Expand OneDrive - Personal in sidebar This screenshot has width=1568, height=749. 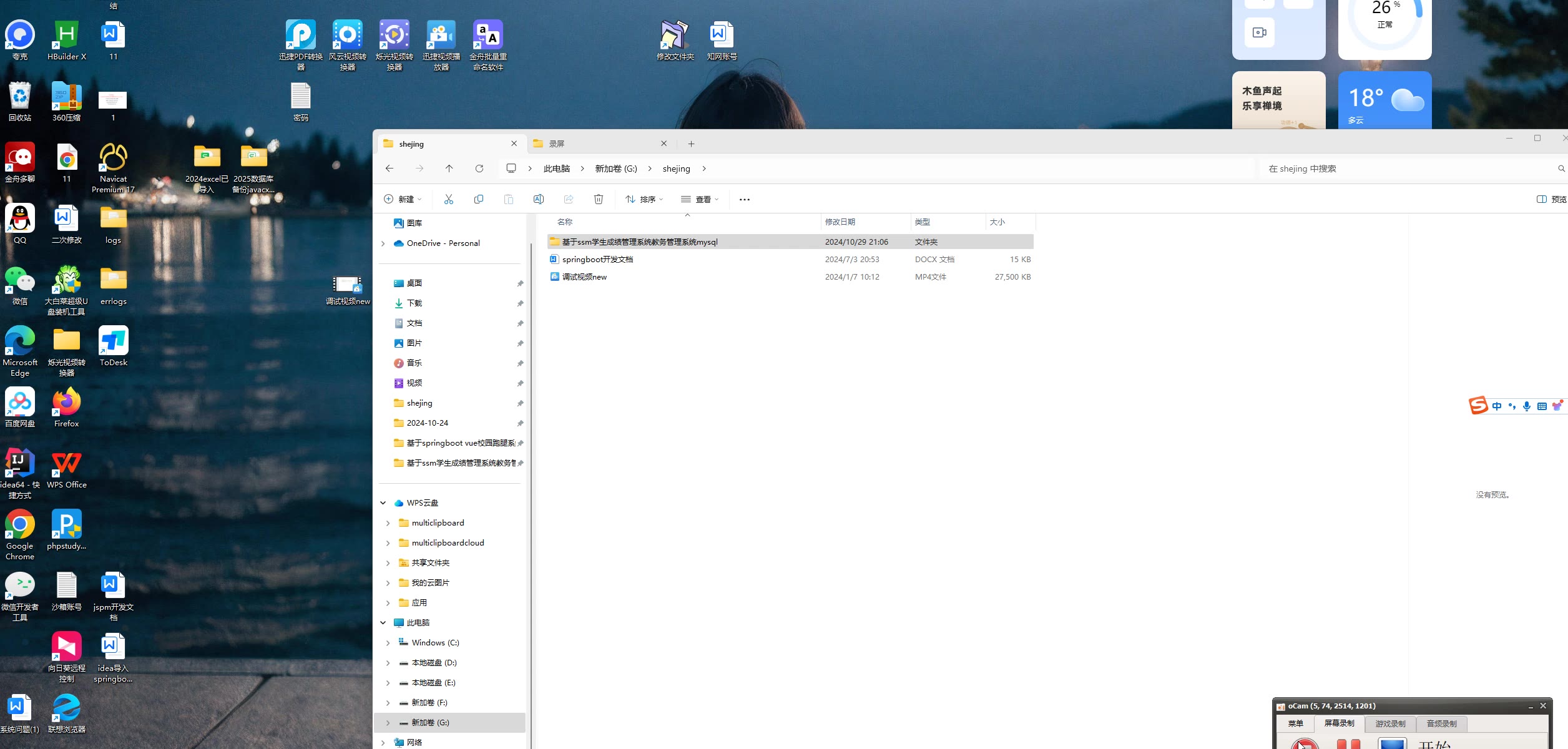[383, 243]
